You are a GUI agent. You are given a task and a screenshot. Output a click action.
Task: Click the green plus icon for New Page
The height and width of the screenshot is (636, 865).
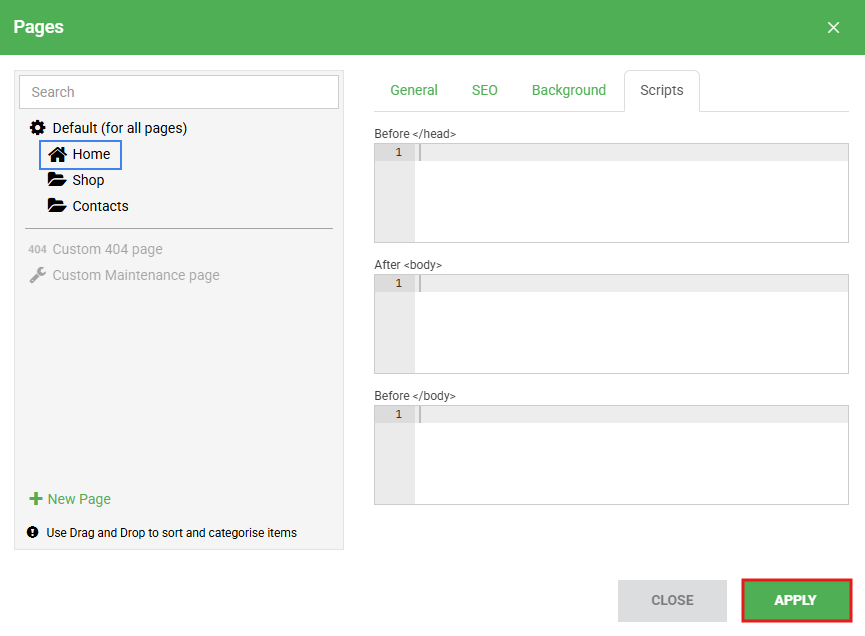coord(36,499)
